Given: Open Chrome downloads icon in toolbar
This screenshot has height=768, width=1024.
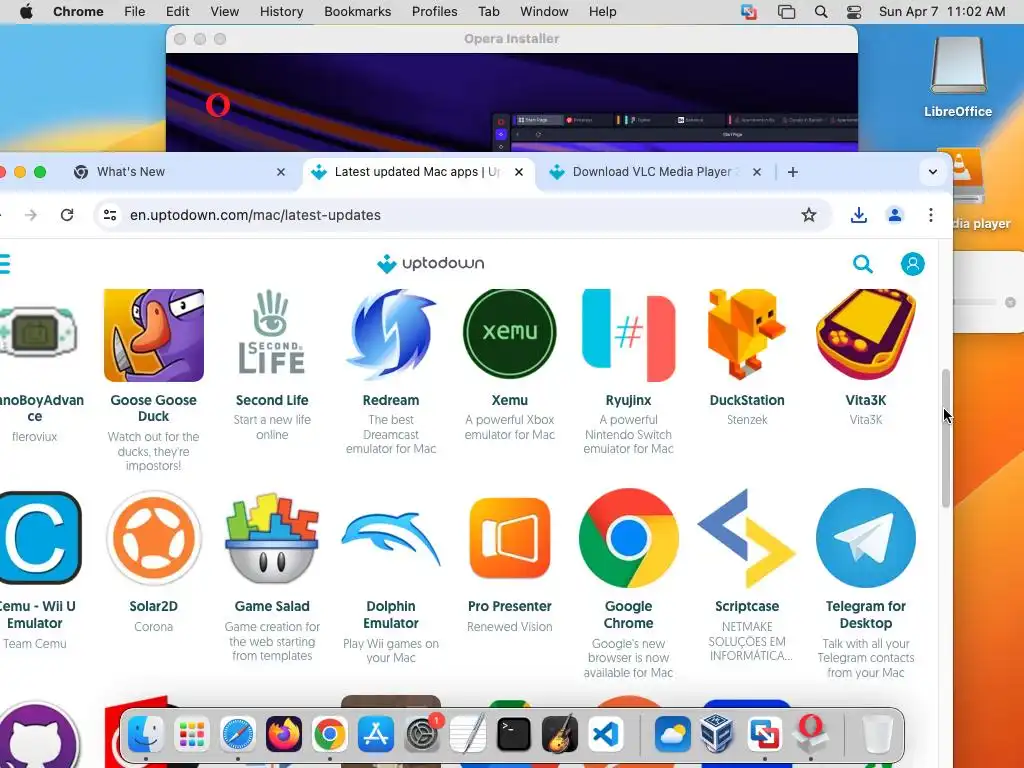Looking at the screenshot, I should click(x=859, y=215).
